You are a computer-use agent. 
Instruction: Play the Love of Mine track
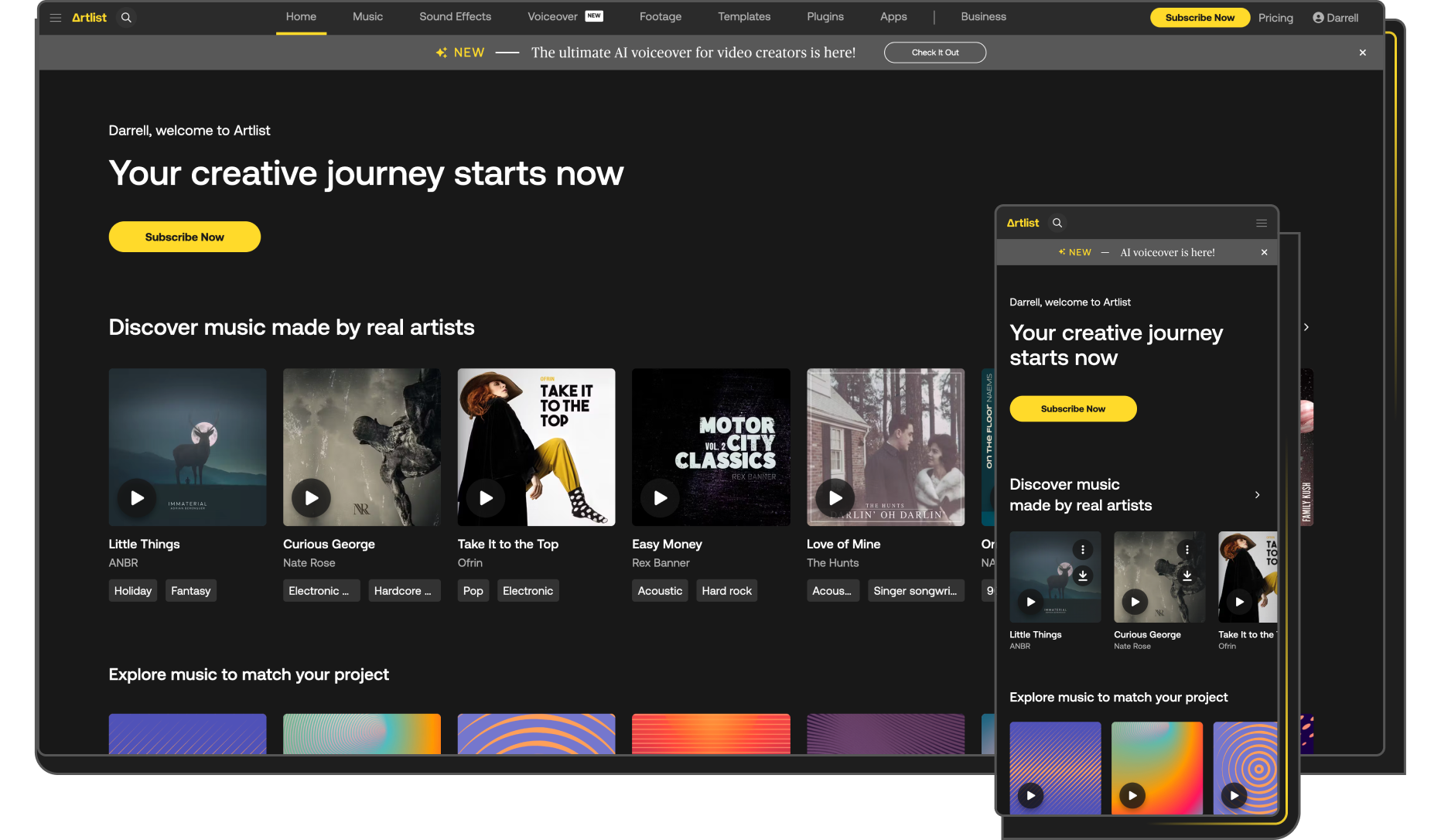[x=835, y=498]
